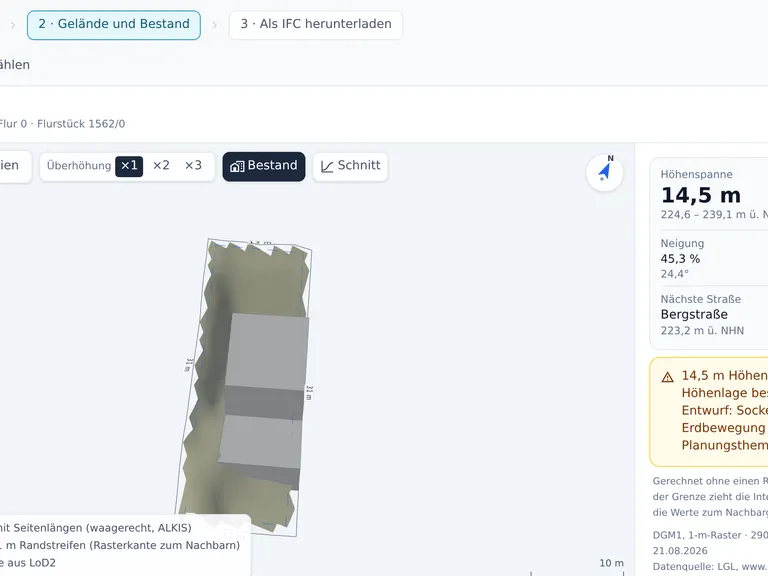This screenshot has width=768, height=576.
Task: Click the 10 m scale bar label
Action: point(612,563)
